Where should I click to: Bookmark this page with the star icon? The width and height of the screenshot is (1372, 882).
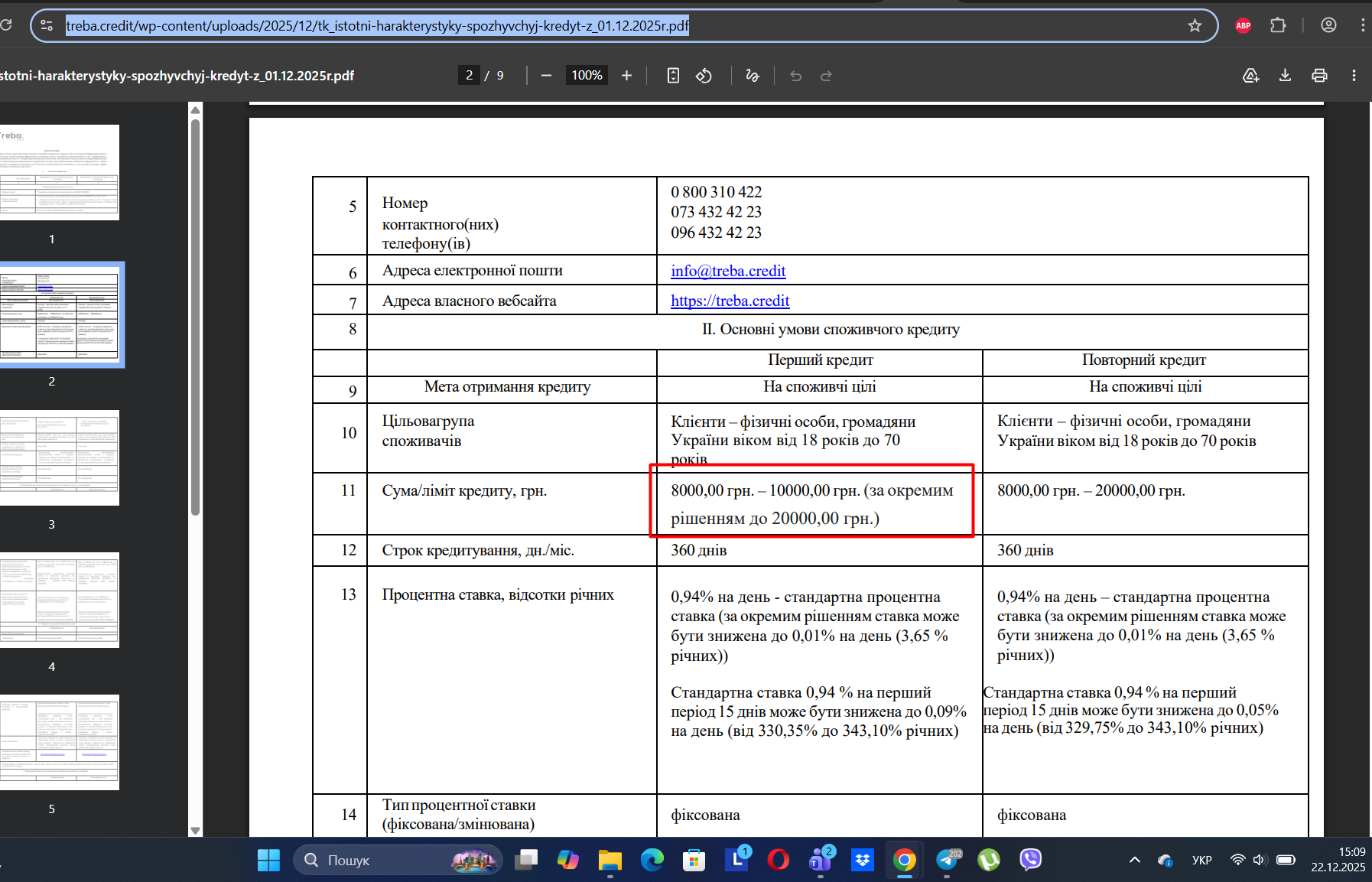[x=1195, y=25]
